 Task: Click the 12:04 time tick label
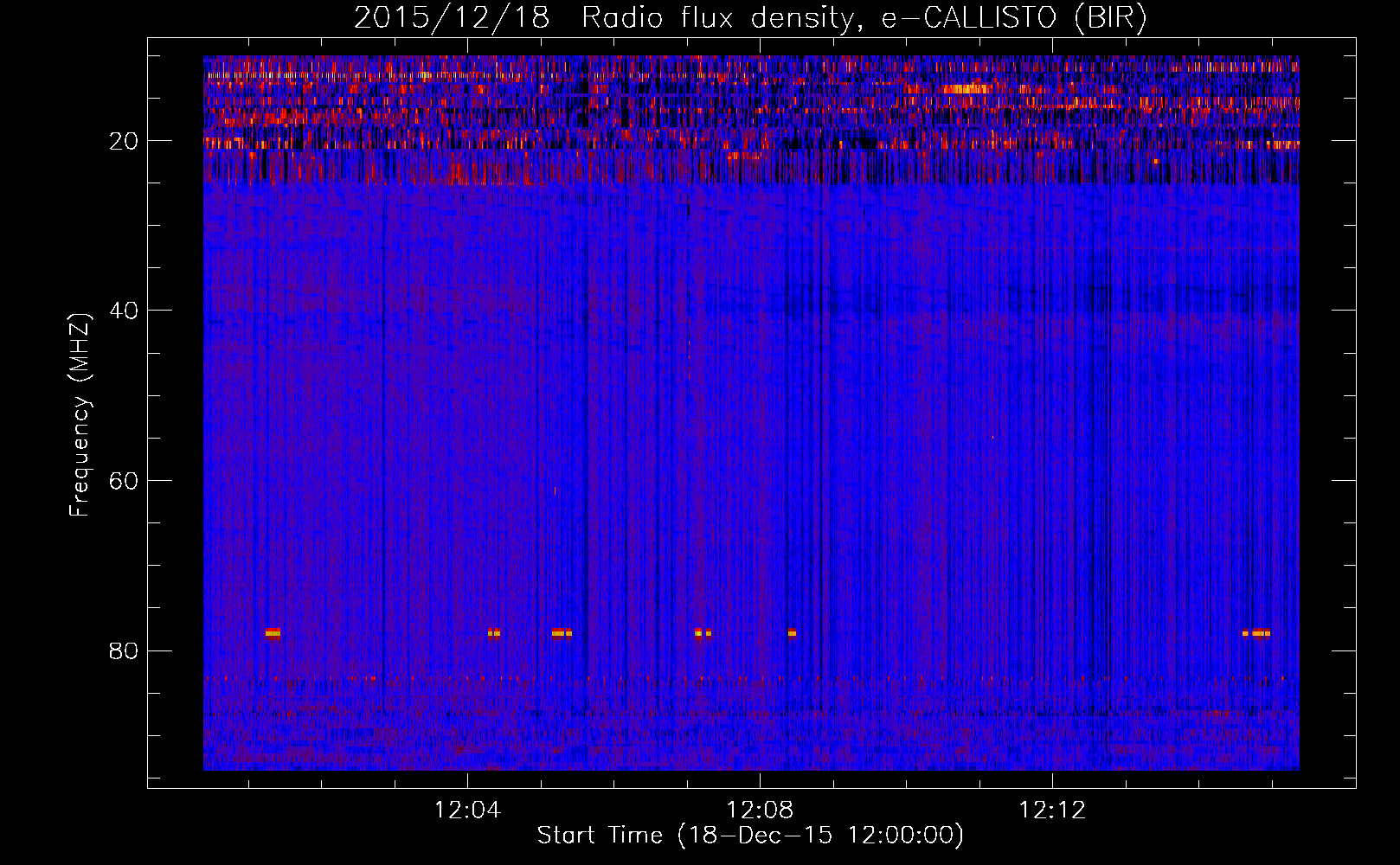pyautogui.click(x=467, y=811)
